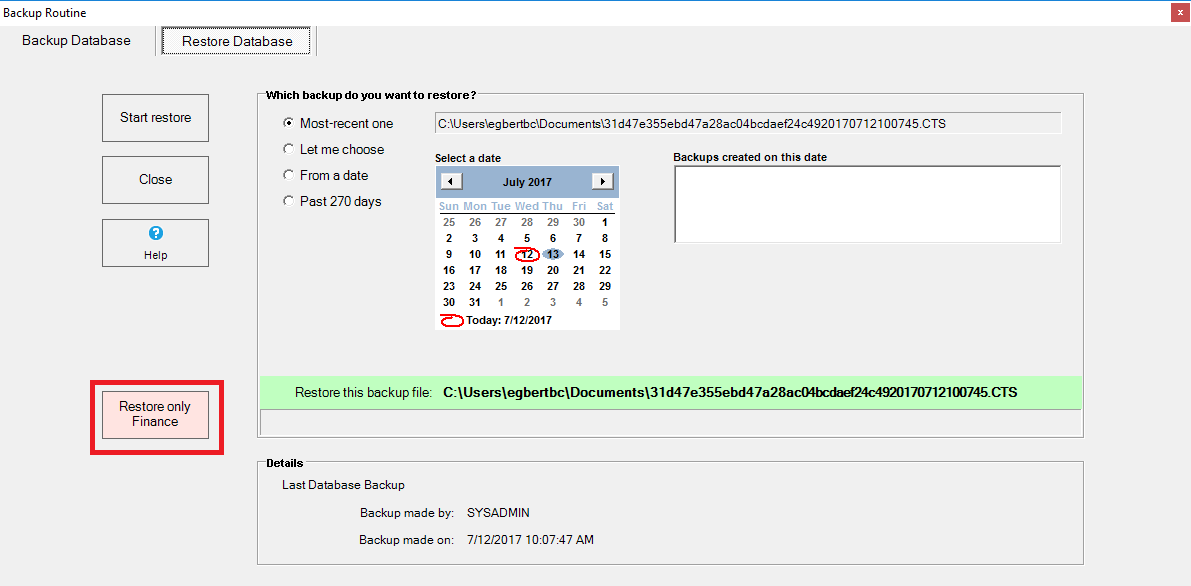Select the Let me choose option
1191x586 pixels.
(x=289, y=150)
